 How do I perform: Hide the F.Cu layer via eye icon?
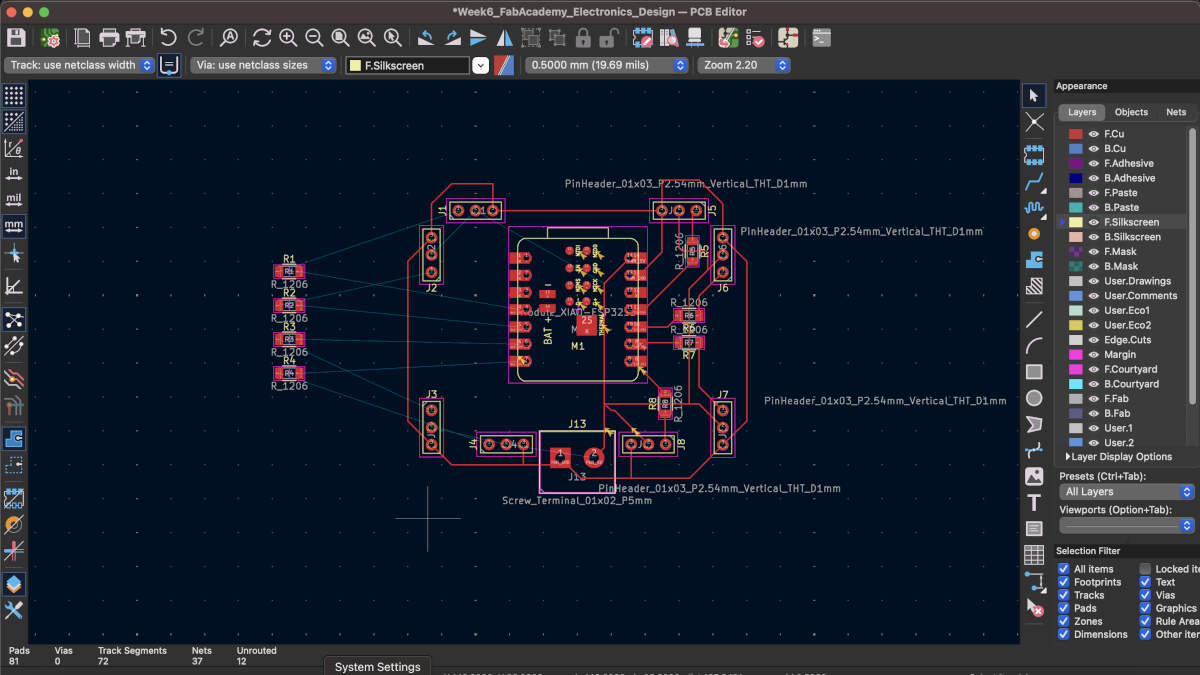(x=1094, y=134)
